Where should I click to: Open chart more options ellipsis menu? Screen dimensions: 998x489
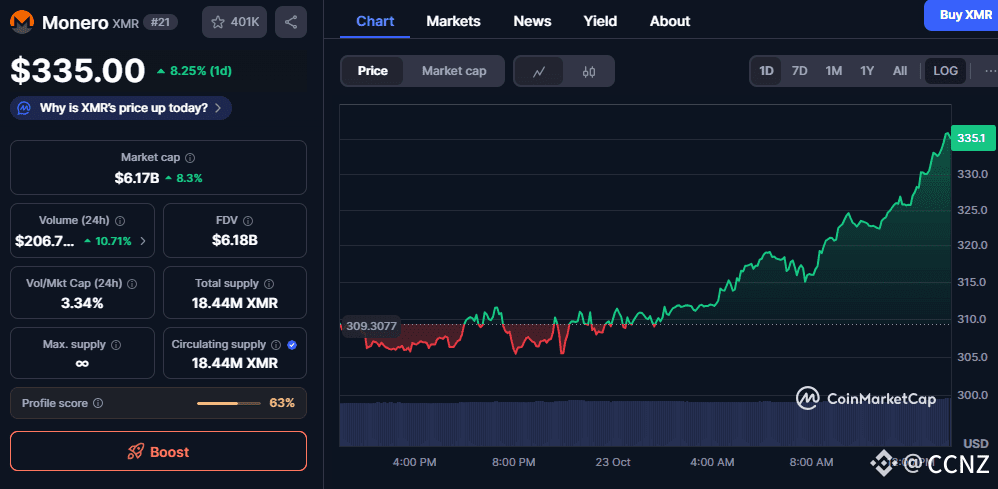[x=990, y=71]
